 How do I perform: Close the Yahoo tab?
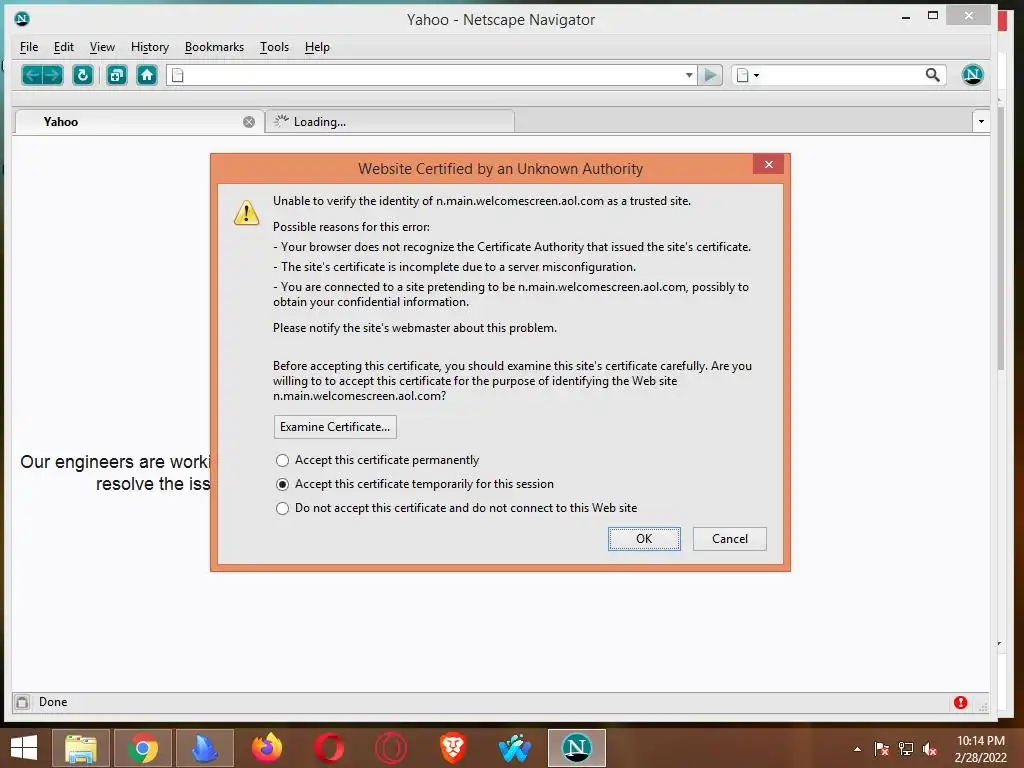[249, 122]
